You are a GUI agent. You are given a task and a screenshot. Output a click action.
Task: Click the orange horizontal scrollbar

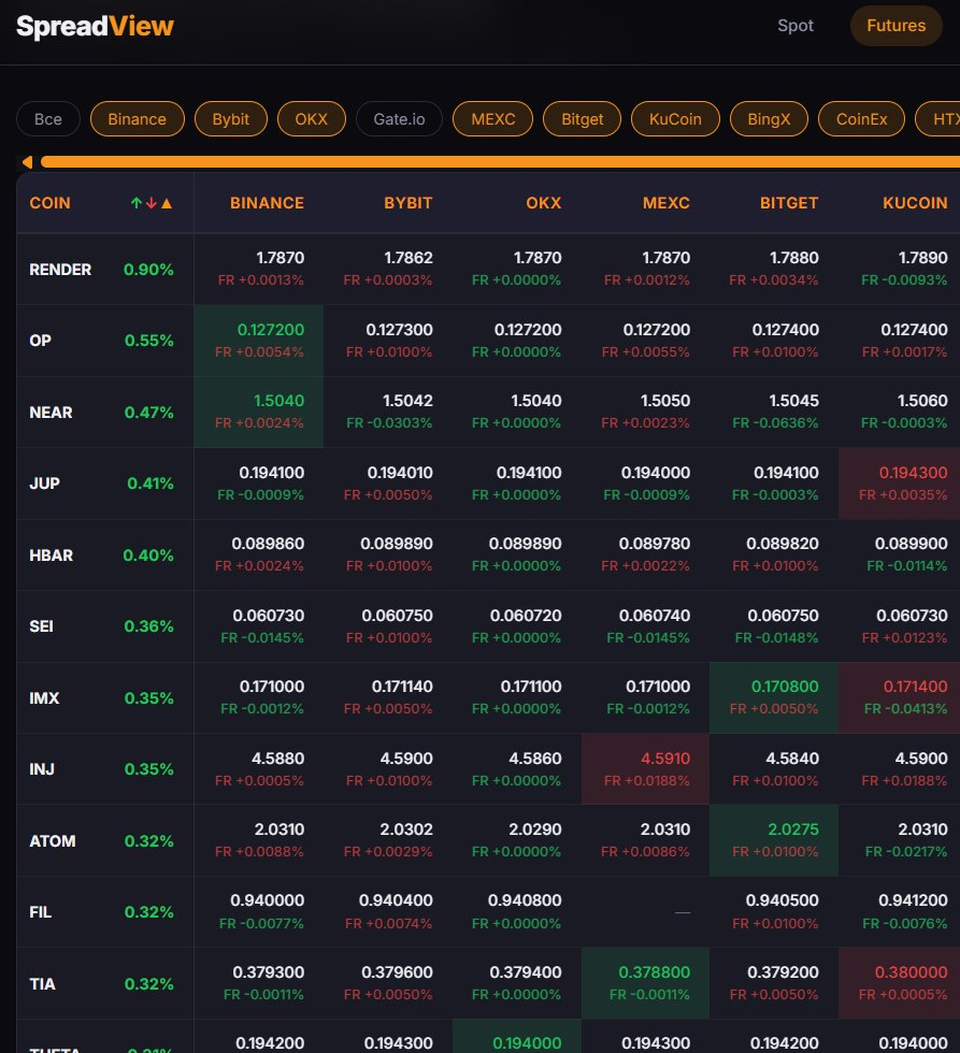[500, 162]
